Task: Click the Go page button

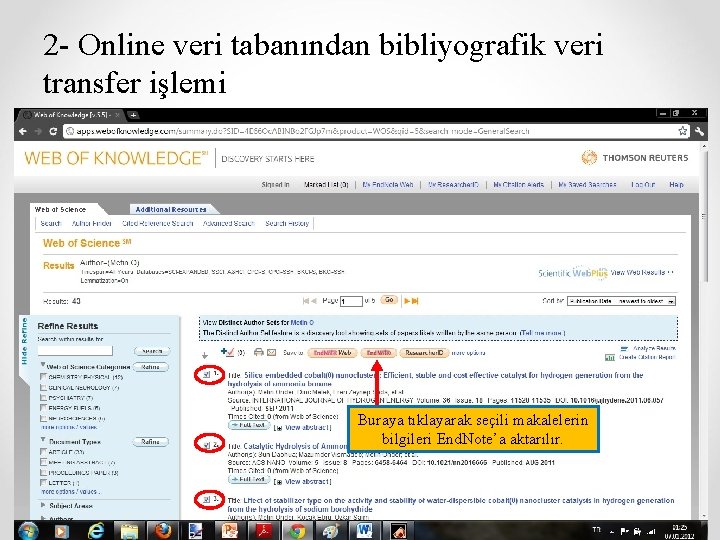Action: (389, 300)
